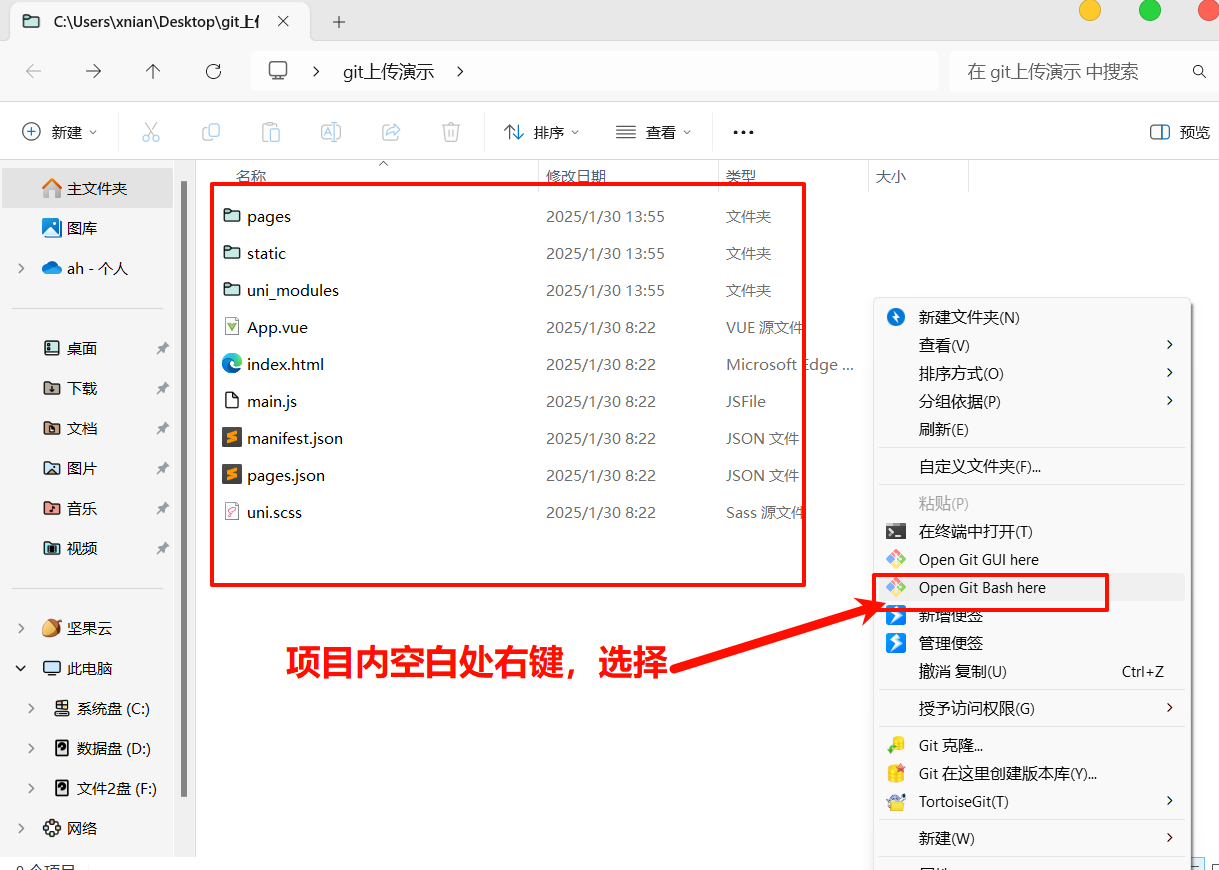Open the 排序 sort dropdown
Screen dimensions: 1219x870
coord(541,131)
